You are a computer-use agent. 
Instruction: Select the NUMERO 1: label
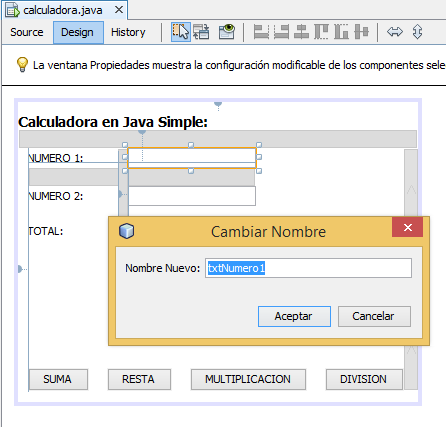coord(56,158)
